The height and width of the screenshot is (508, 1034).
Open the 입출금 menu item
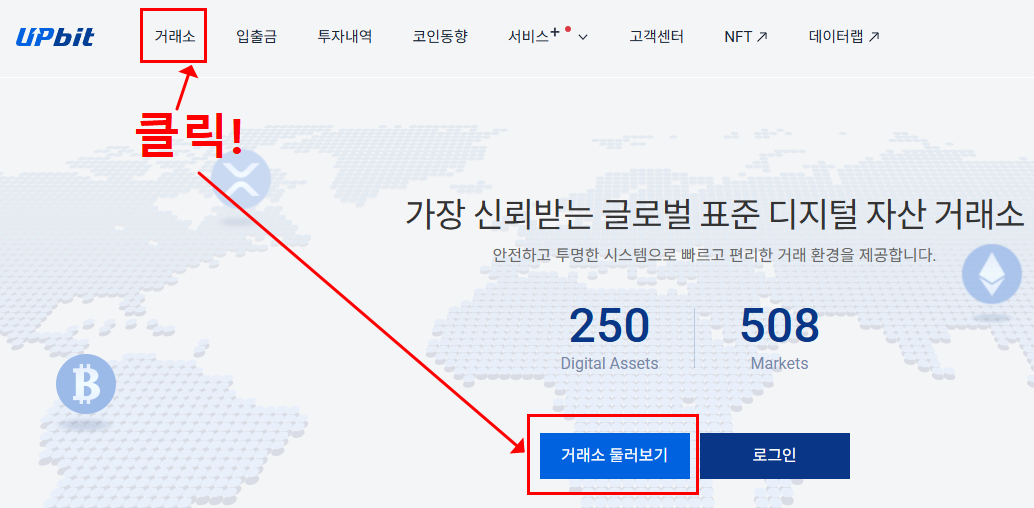tap(257, 37)
